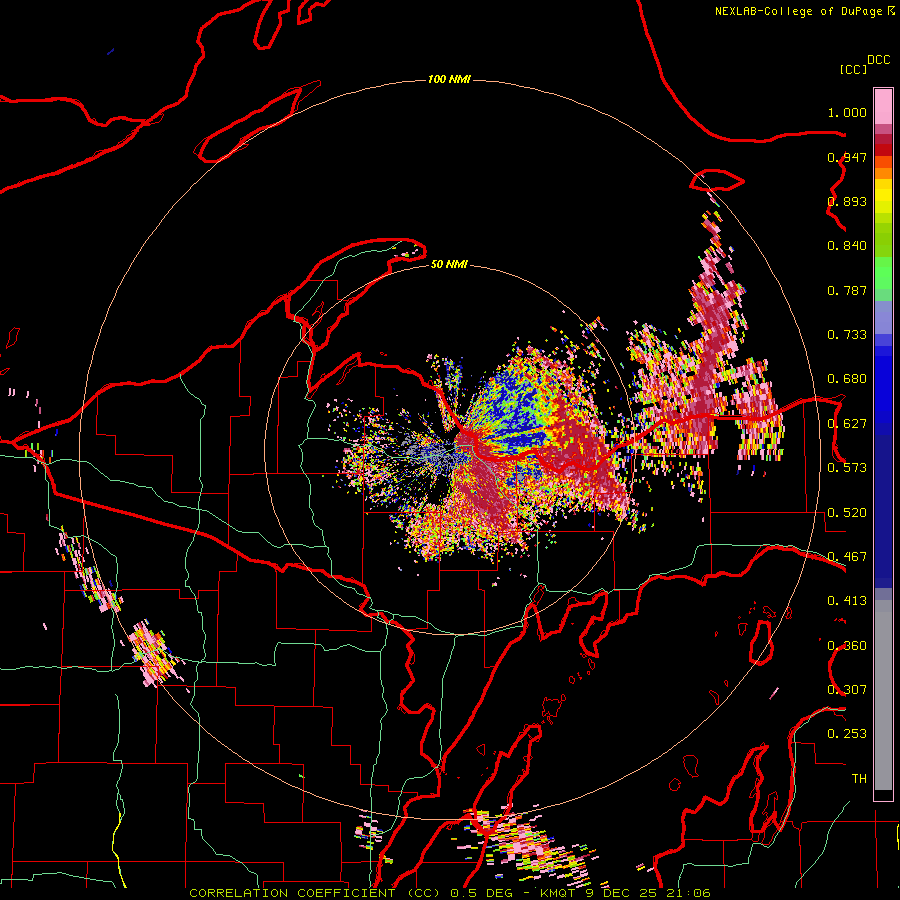Screen dimensions: 900x900
Task: Click the pink top segment of colorbar
Action: click(x=883, y=107)
